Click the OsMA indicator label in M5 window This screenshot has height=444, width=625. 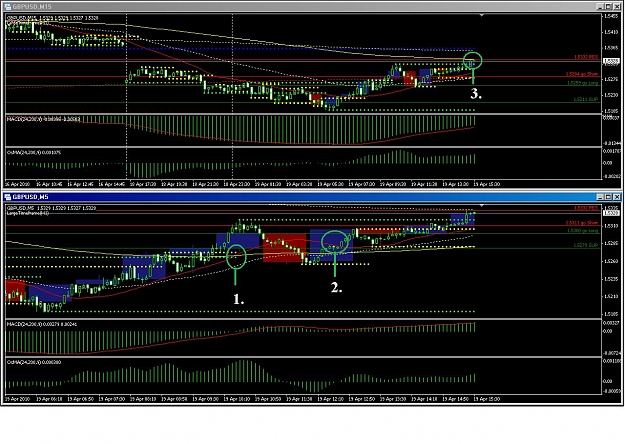34,362
